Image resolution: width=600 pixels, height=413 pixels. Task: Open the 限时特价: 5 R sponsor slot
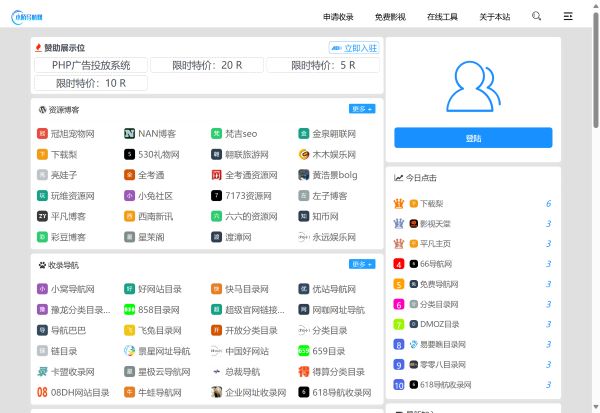323,65
